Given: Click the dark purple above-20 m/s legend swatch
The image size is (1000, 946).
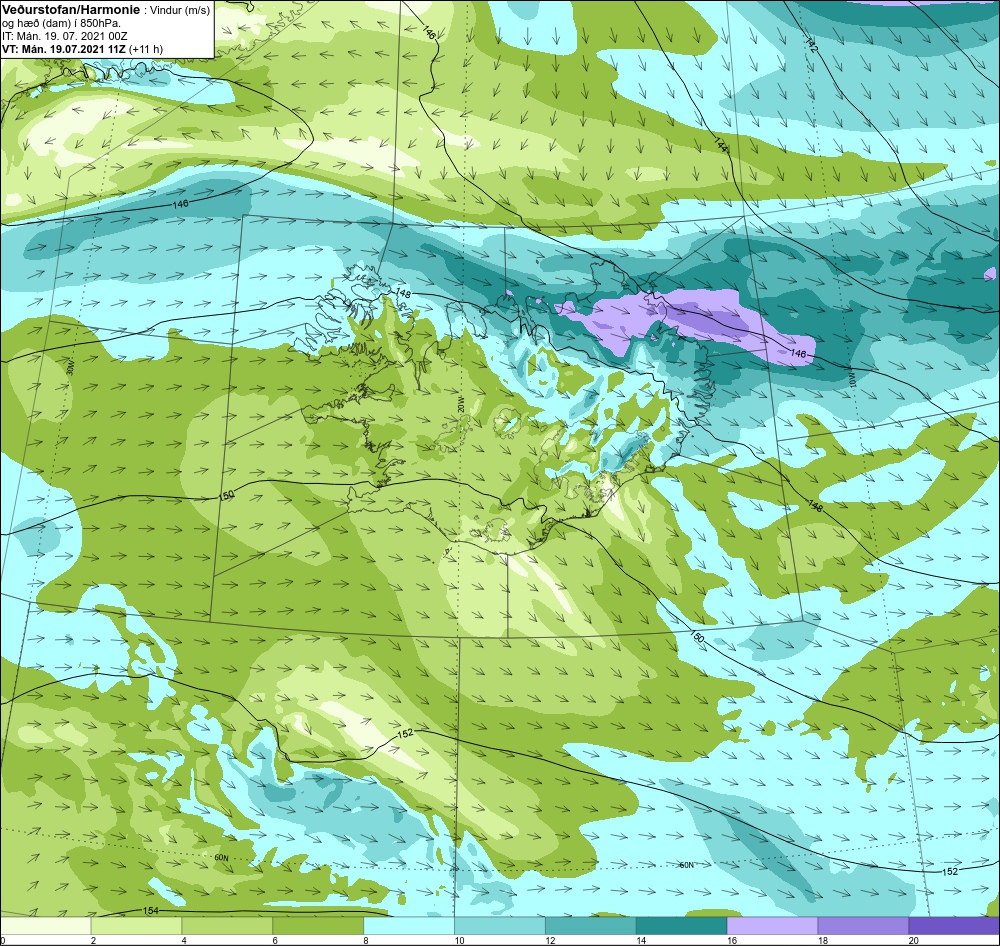Looking at the screenshot, I should [954, 925].
